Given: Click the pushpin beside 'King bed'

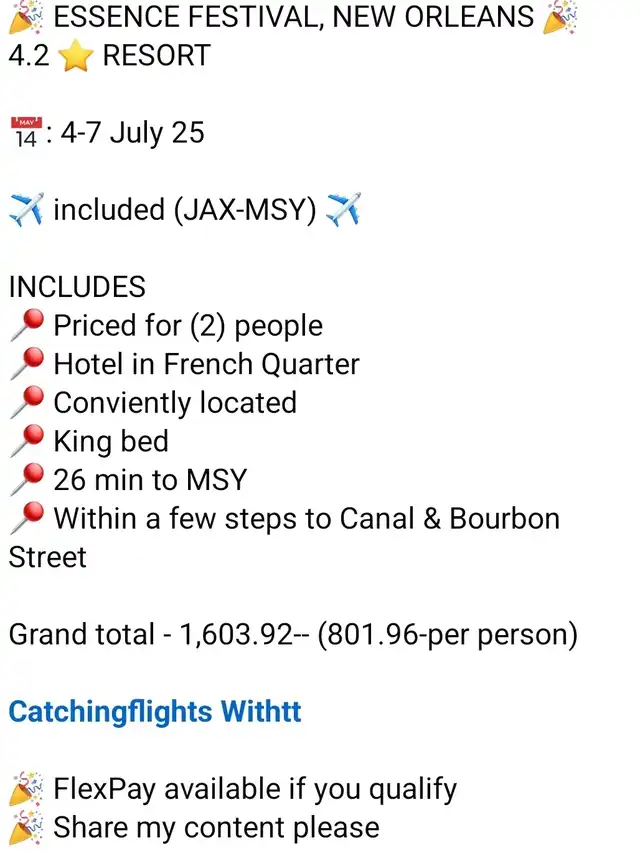Looking at the screenshot, I should click(x=26, y=441).
